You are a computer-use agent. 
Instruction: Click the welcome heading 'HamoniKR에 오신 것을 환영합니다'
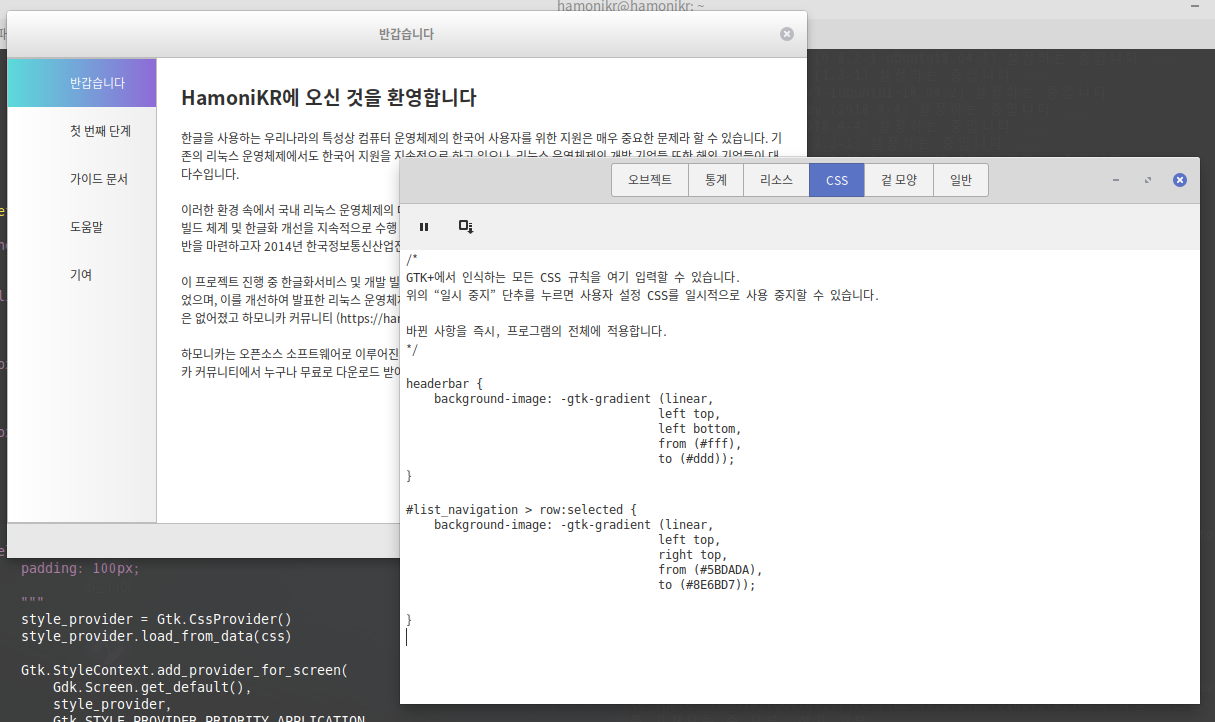[x=329, y=98]
